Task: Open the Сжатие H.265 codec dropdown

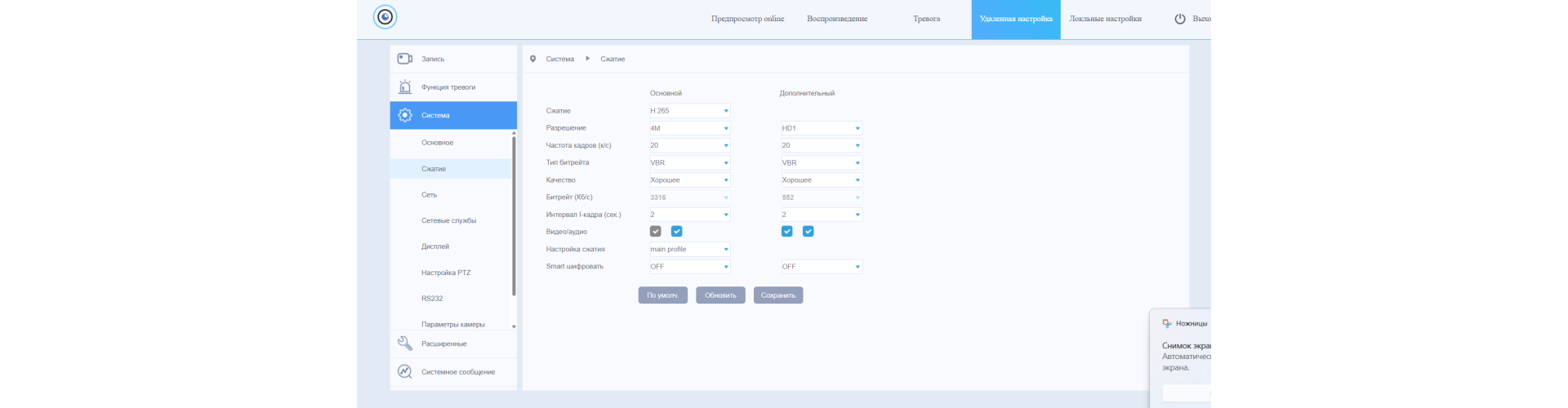Action: click(689, 111)
